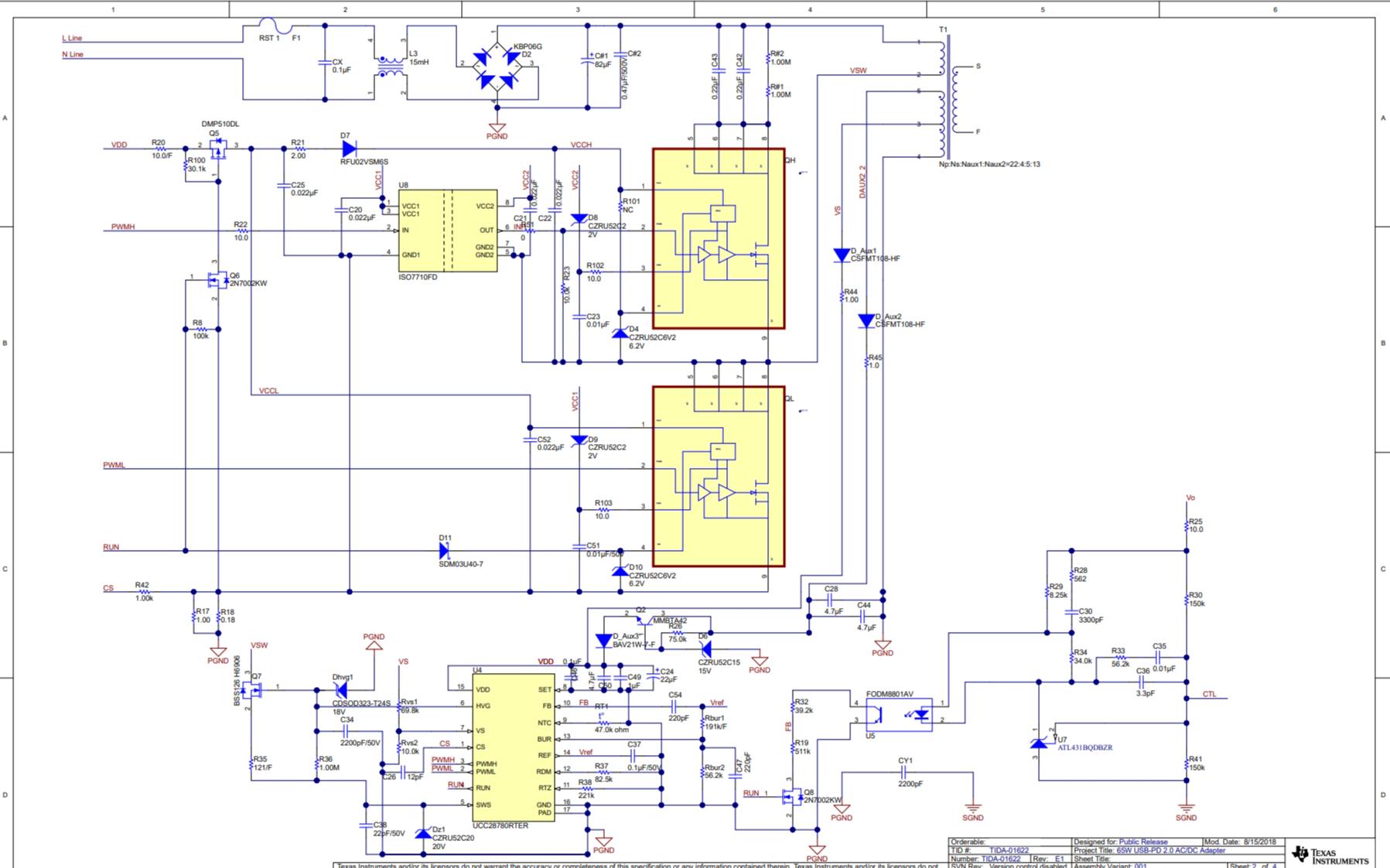
Task: Click the RFU02VSM6S diode D7 symbol
Action: (349, 149)
